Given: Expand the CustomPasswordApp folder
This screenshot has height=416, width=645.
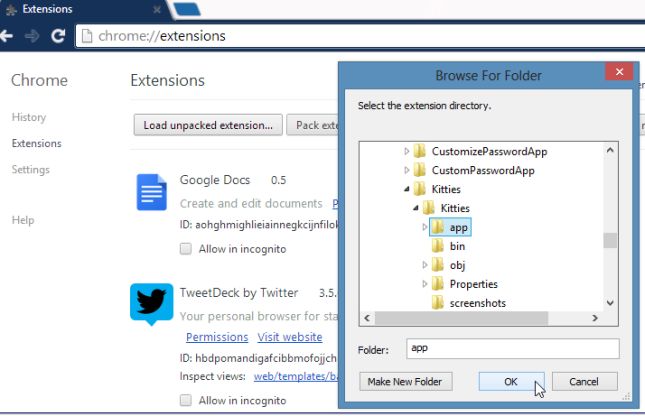Looking at the screenshot, I should [x=406, y=170].
